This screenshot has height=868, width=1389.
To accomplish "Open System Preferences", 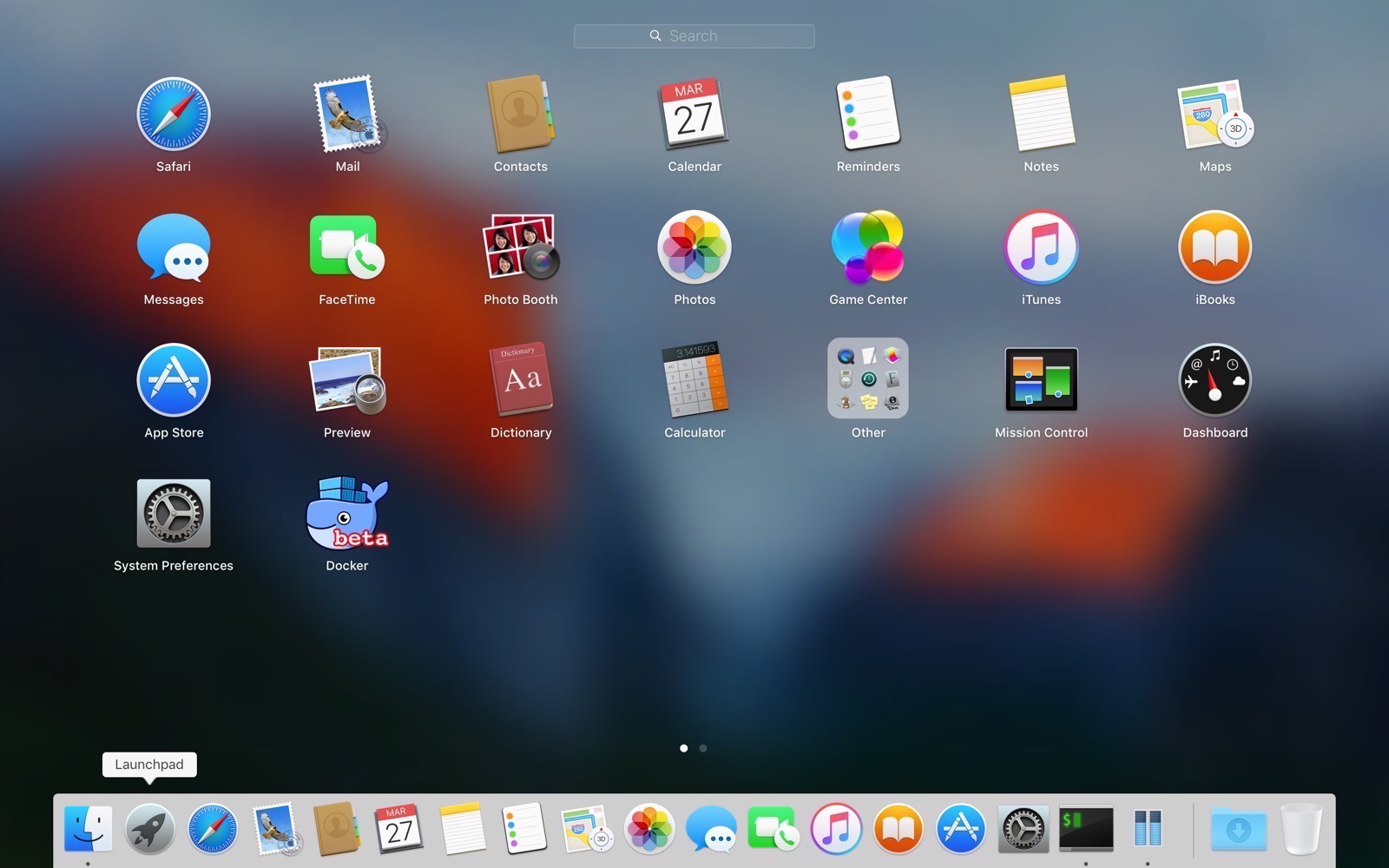I will coord(173,513).
